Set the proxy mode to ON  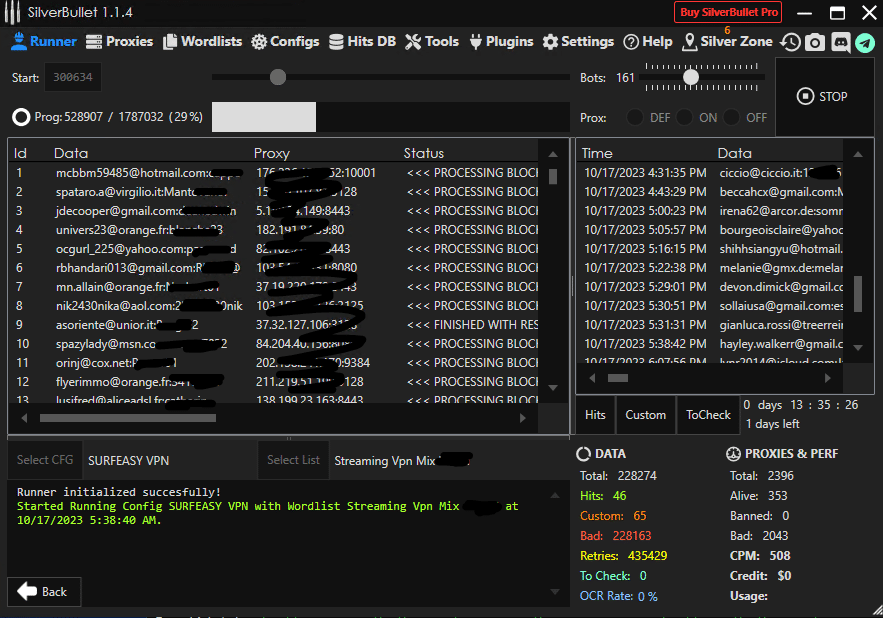685,117
